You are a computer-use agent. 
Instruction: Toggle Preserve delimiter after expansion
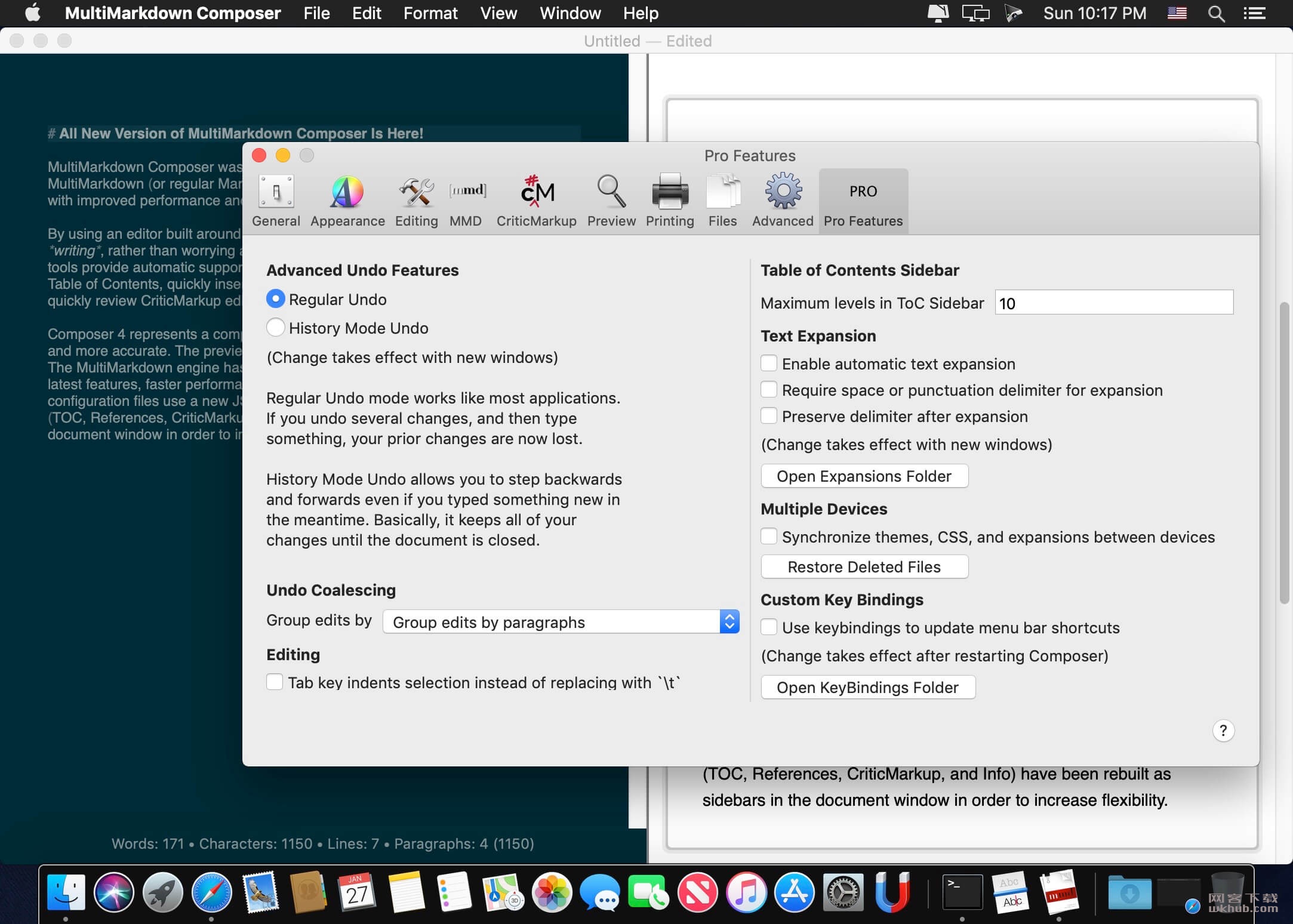(769, 416)
